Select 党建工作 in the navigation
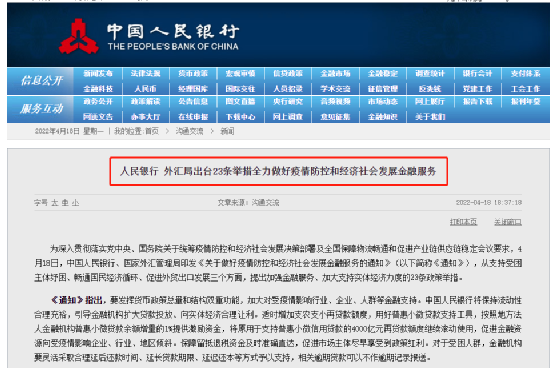Viewport: 554px width, 368px height. (x=478, y=89)
